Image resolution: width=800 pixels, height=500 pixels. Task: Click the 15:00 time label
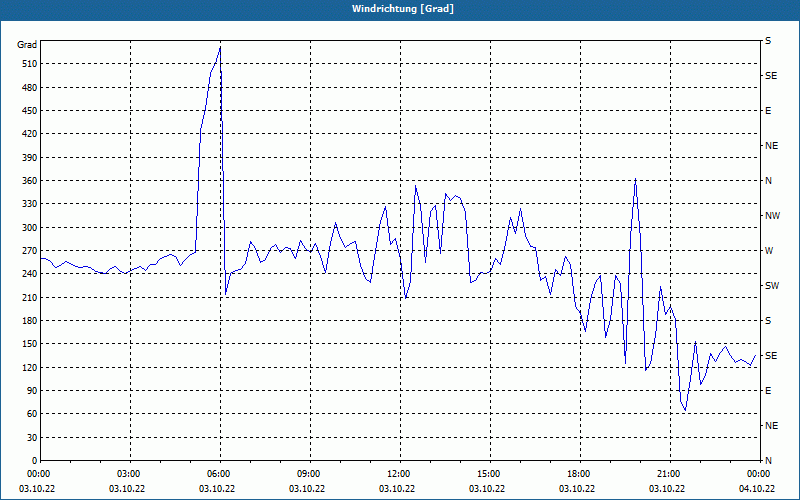[x=490, y=474]
